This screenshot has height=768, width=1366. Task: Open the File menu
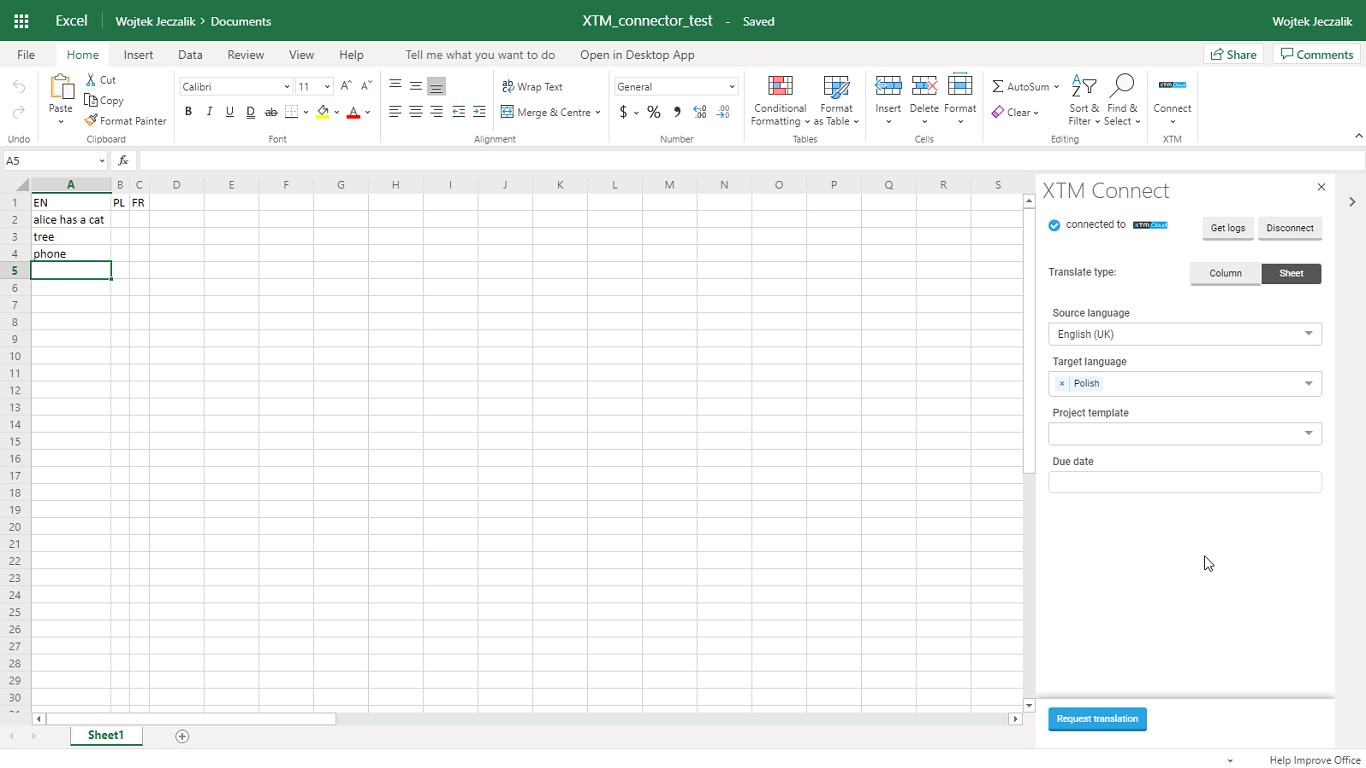coord(26,55)
